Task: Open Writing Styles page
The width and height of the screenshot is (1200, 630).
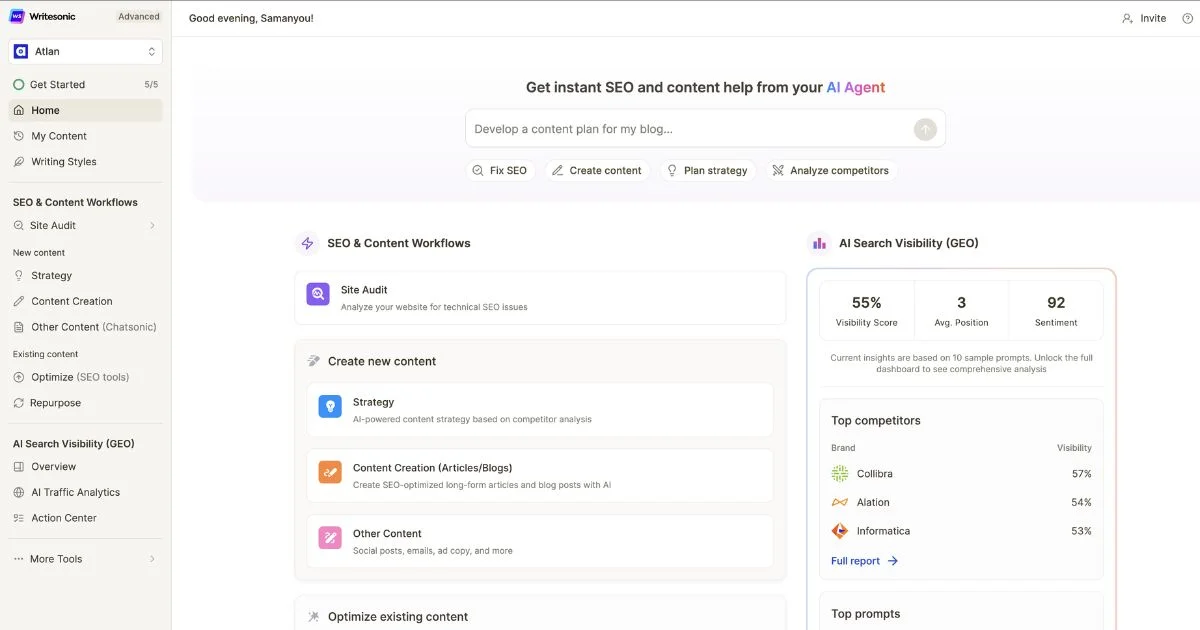Action: pyautogui.click(x=86, y=162)
